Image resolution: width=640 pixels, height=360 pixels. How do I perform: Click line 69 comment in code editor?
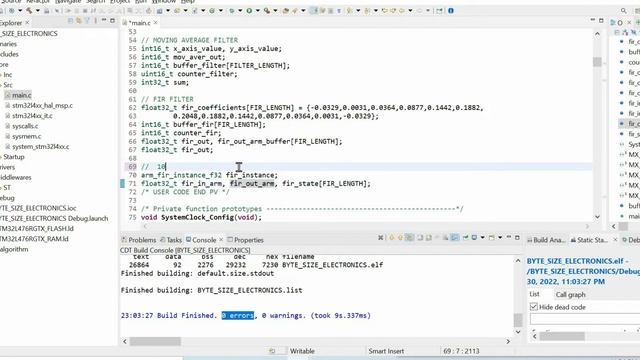pyautogui.click(x=153, y=167)
